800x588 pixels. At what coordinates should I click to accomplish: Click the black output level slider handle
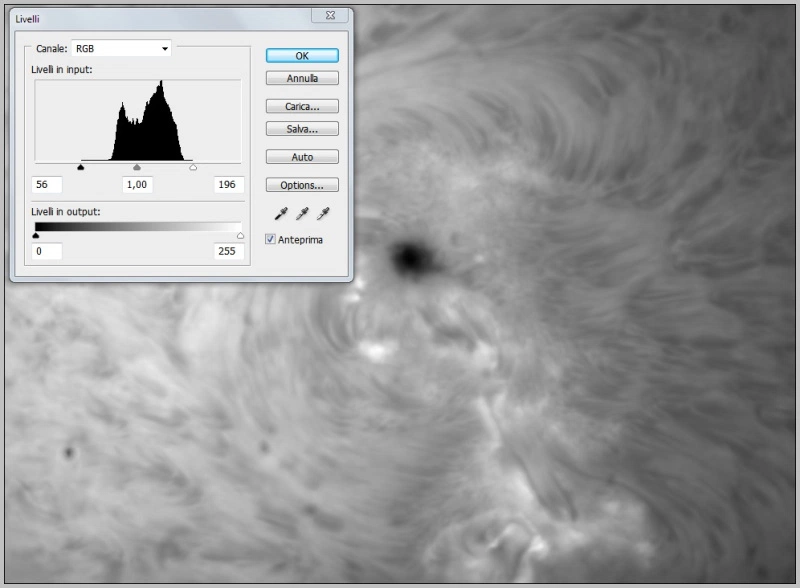tap(36, 236)
